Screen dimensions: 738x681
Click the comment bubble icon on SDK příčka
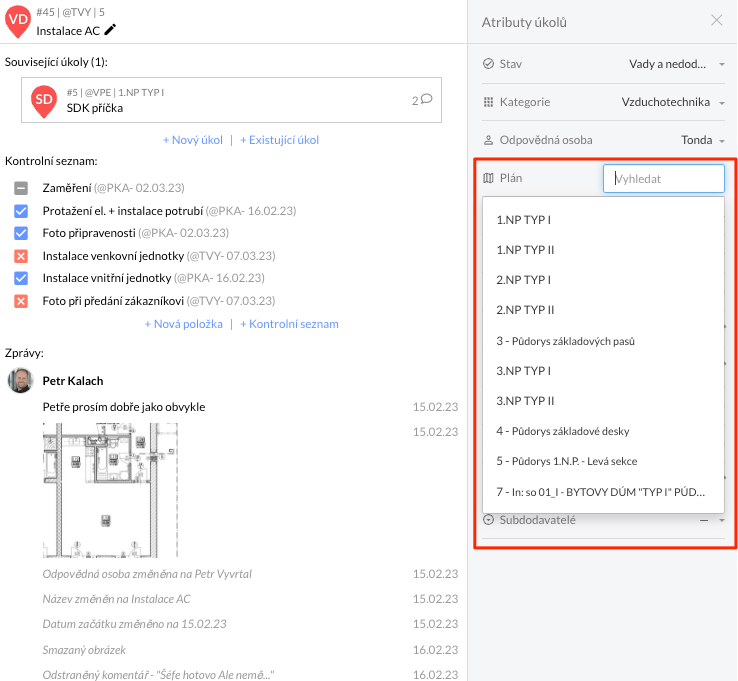coord(426,99)
